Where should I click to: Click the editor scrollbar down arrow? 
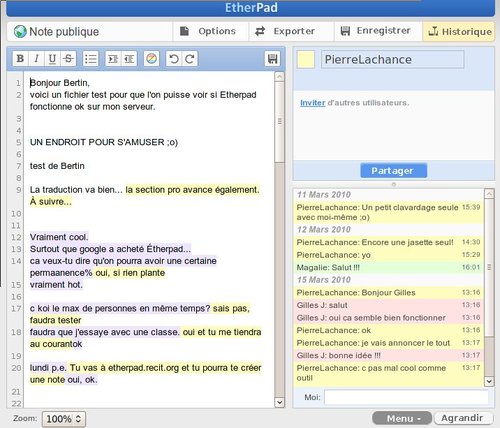click(280, 402)
